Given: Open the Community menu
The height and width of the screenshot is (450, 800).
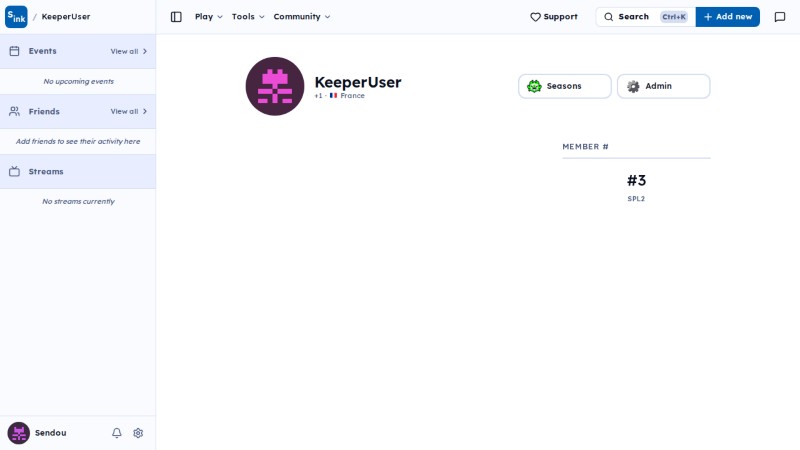Looking at the screenshot, I should (x=302, y=17).
